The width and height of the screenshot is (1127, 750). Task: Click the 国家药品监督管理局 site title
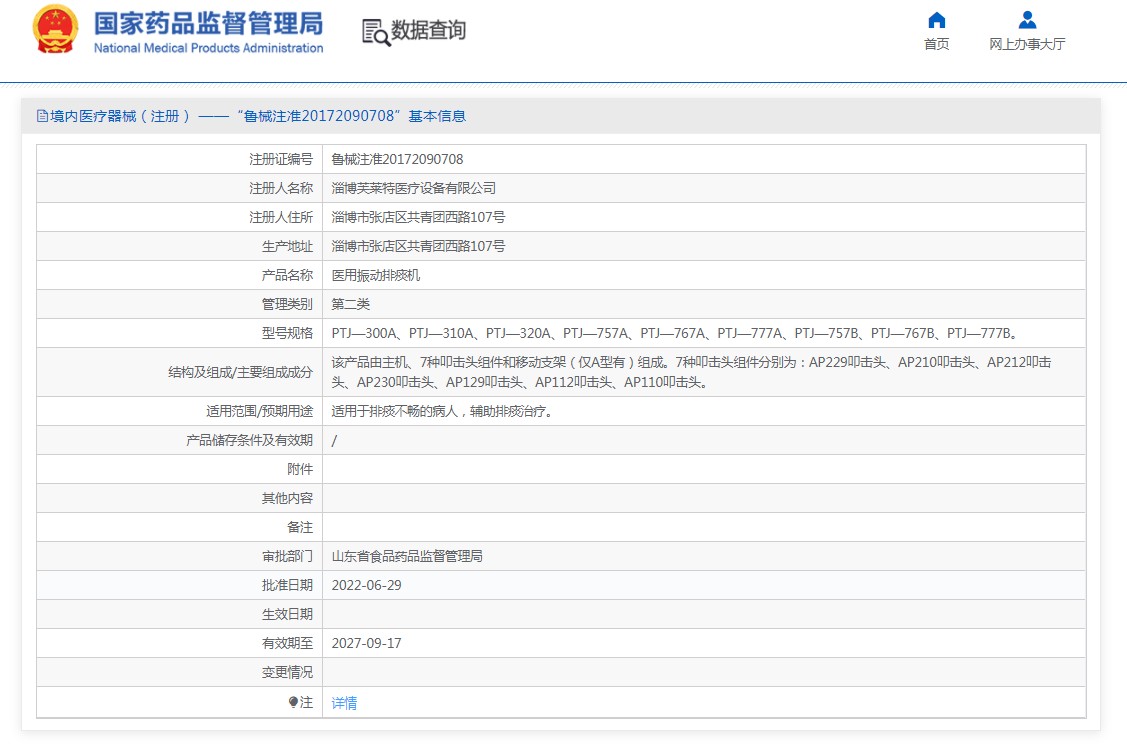coord(208,24)
